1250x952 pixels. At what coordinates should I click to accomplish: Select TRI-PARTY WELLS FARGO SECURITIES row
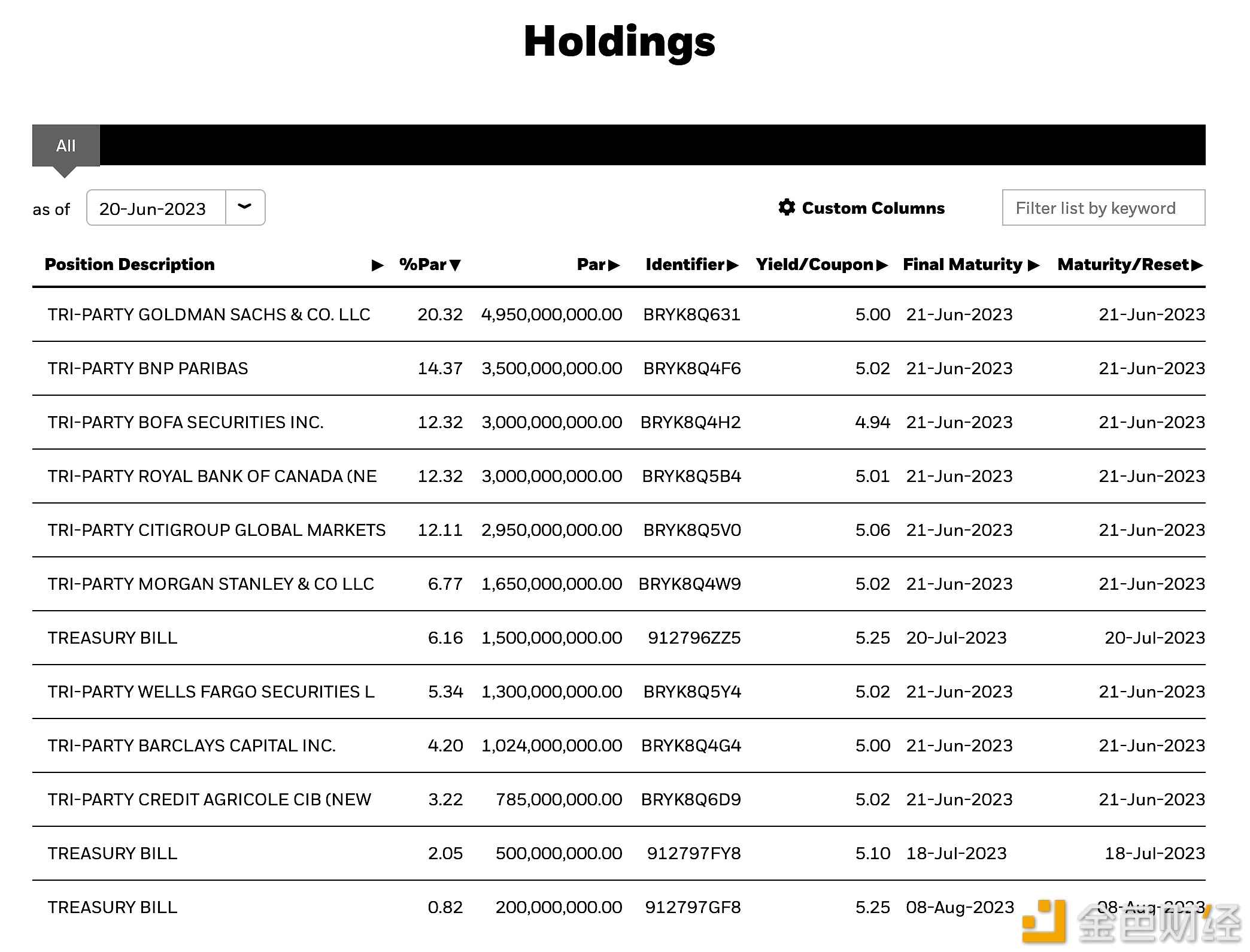point(618,692)
